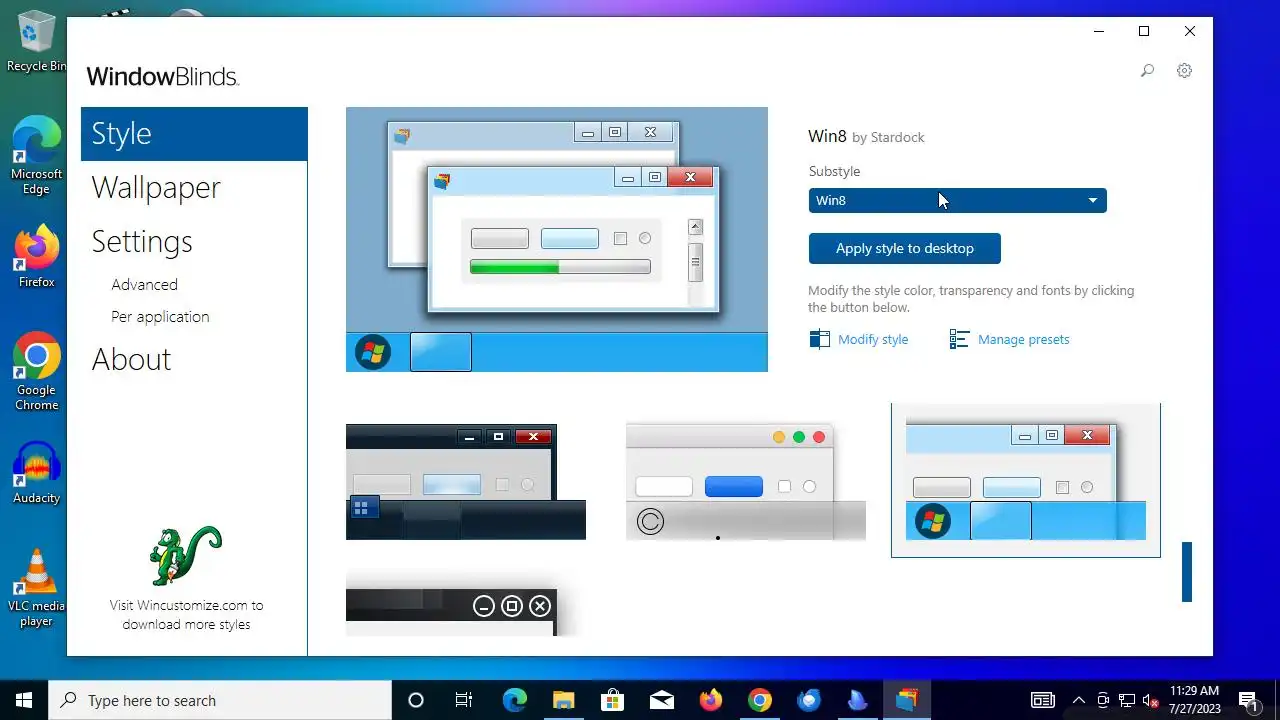Image resolution: width=1280 pixels, height=720 pixels.
Task: Click the taskbar search box
Action: point(220,700)
